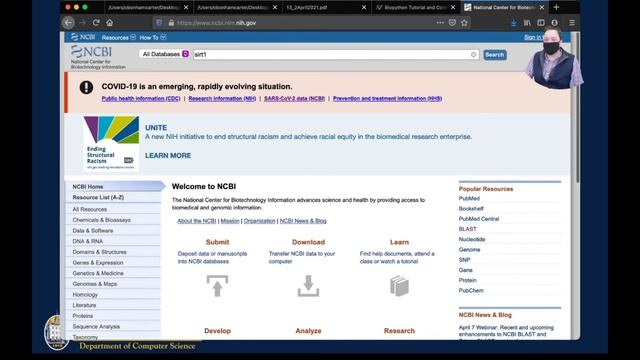The height and width of the screenshot is (360, 640).
Task: Open Chemicals & Bioassays sidebar item
Action: (101, 220)
